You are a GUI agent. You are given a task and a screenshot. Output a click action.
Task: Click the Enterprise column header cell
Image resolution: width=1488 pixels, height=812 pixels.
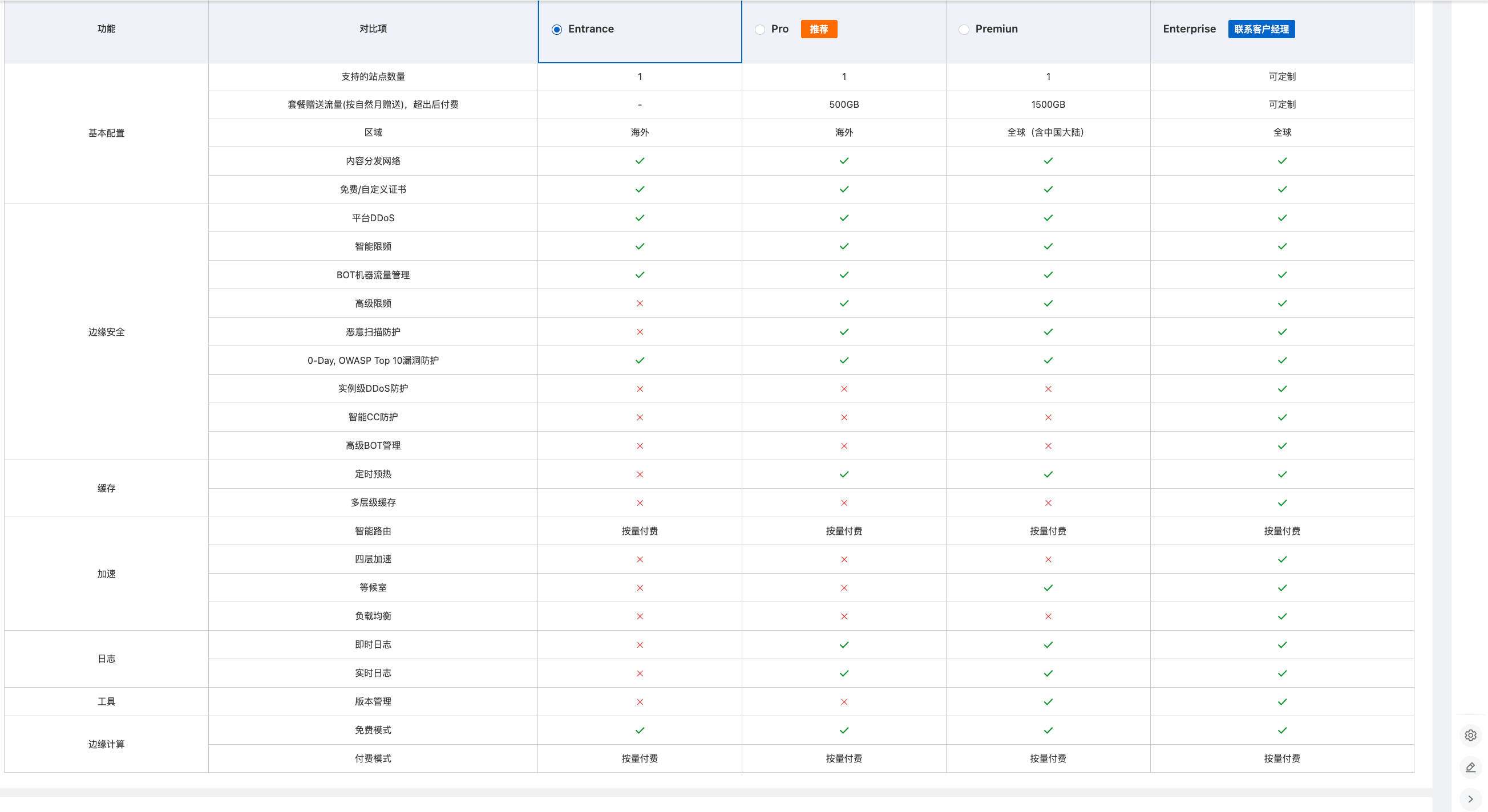[x=1189, y=30]
